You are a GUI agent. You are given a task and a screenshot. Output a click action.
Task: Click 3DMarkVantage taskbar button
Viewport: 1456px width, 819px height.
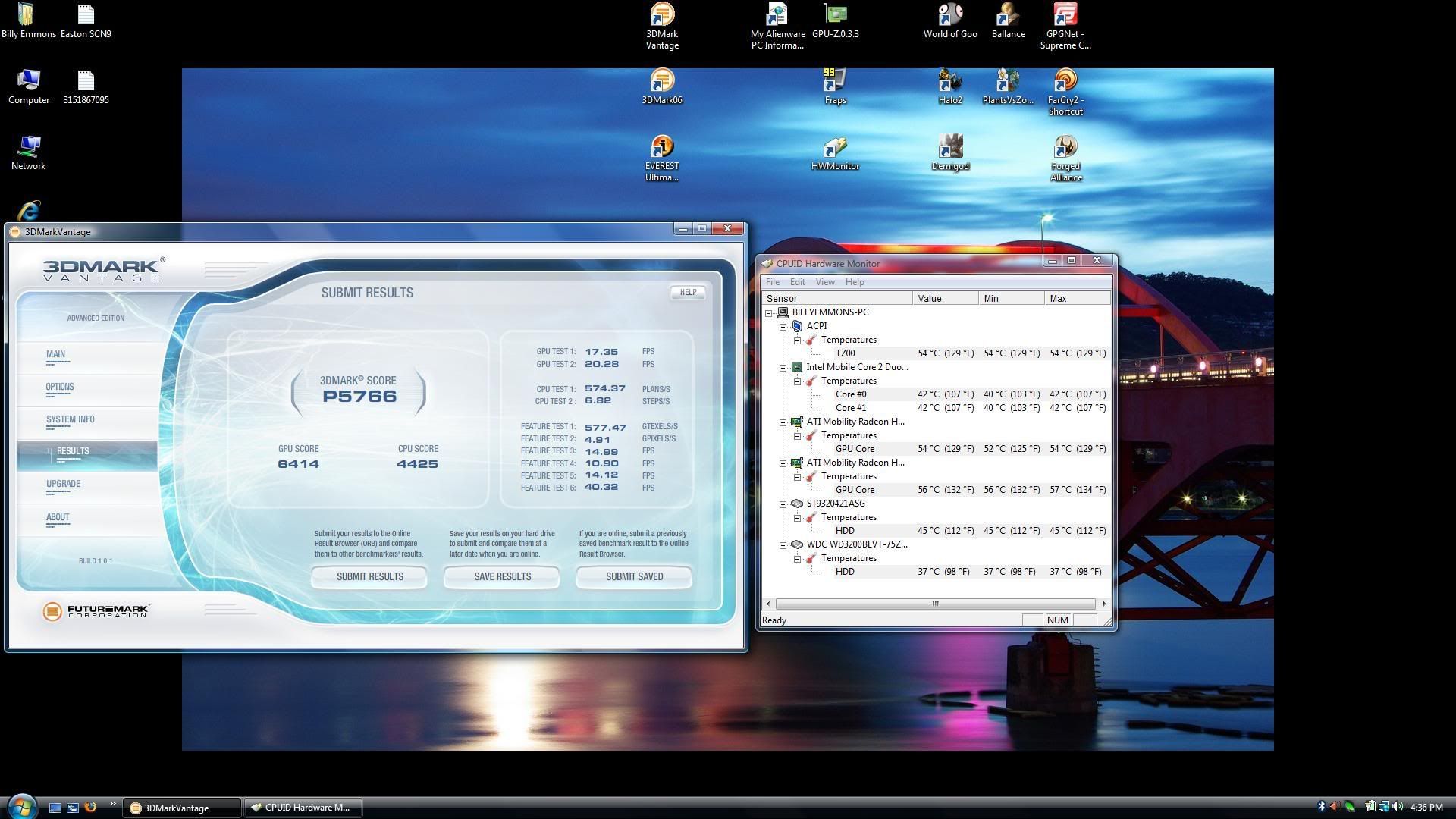point(182,808)
